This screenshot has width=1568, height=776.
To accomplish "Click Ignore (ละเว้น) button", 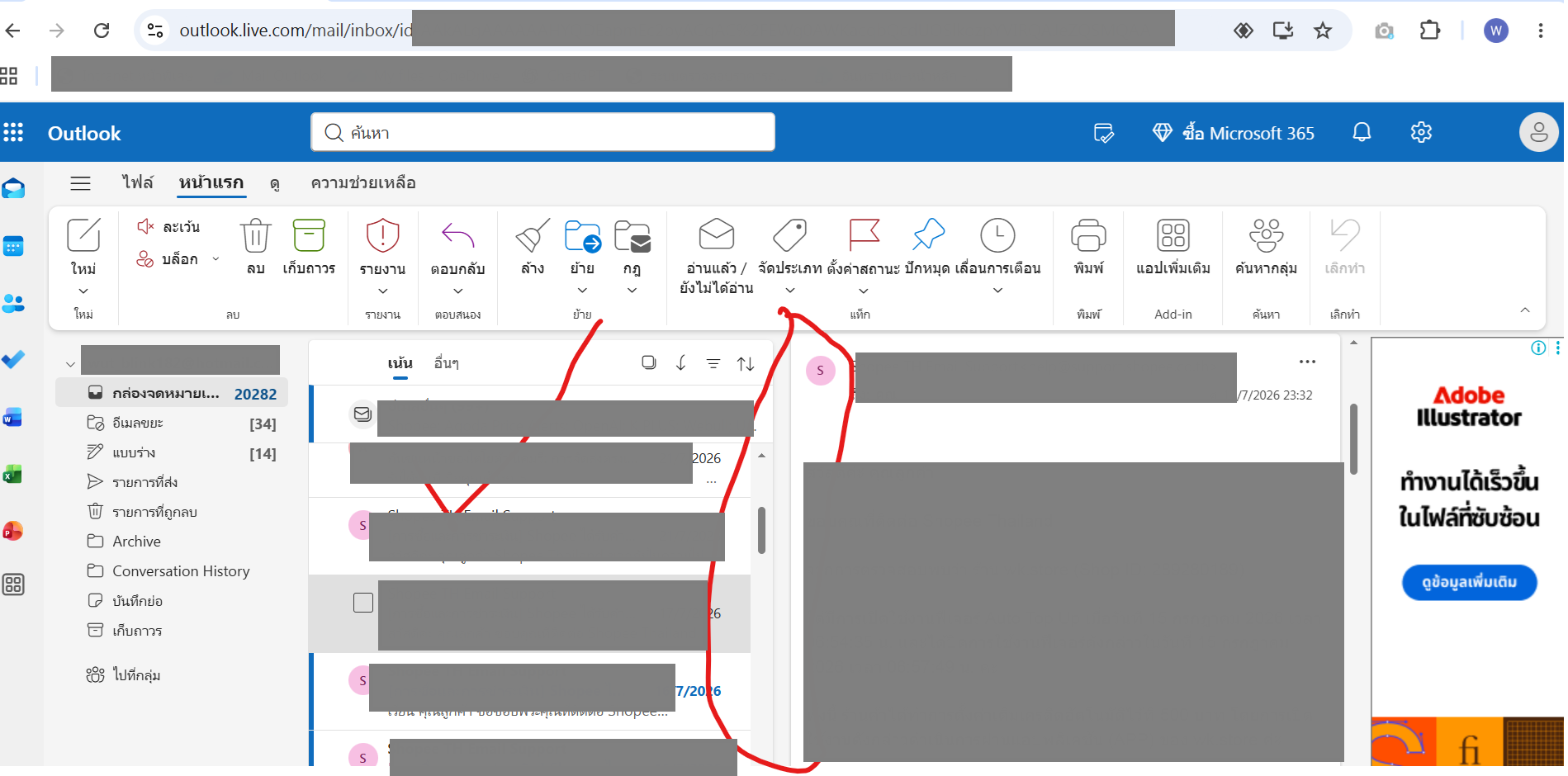I will pyautogui.click(x=168, y=226).
